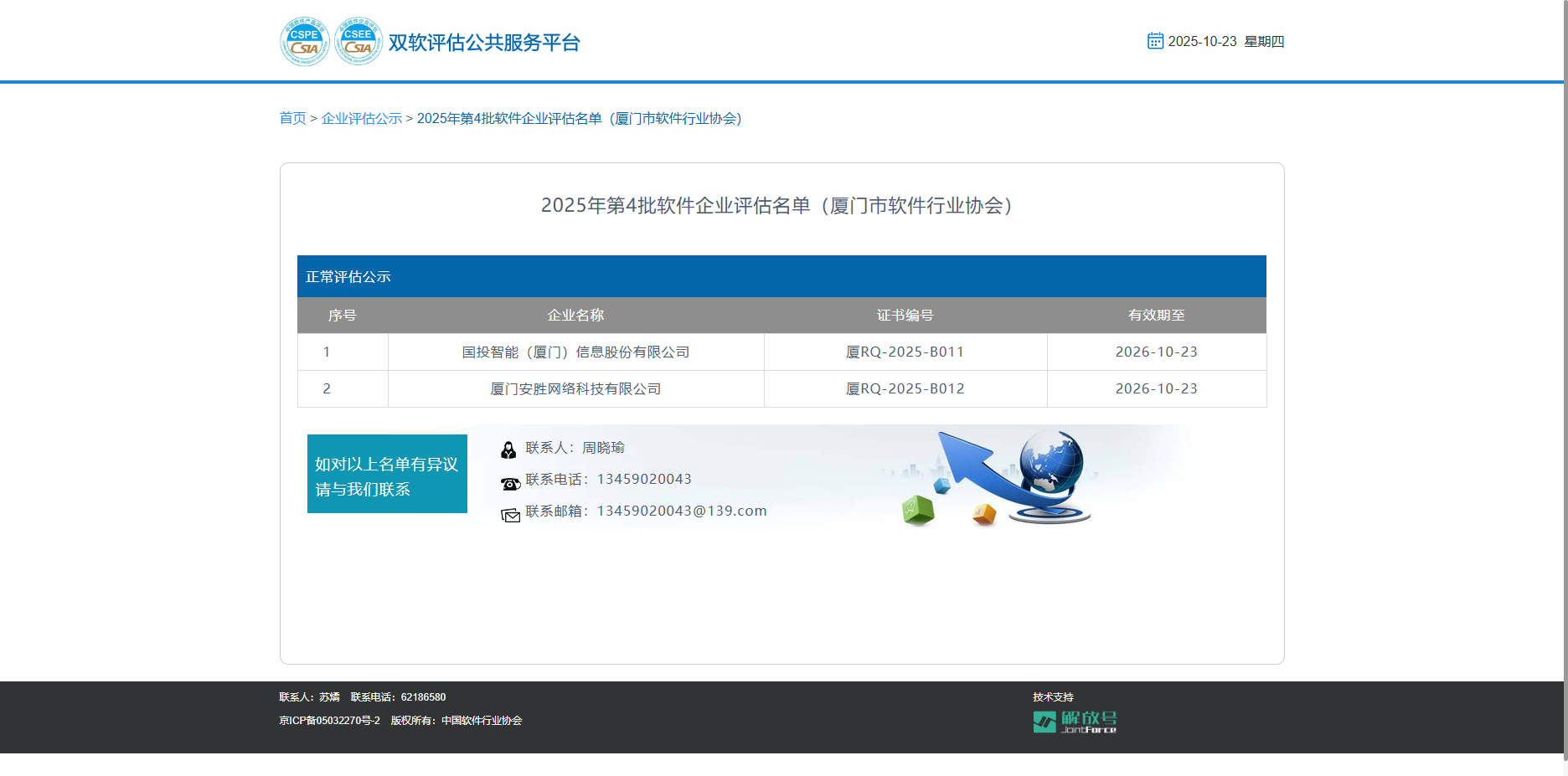
Task: Click the telephone icon
Action: tap(510, 483)
